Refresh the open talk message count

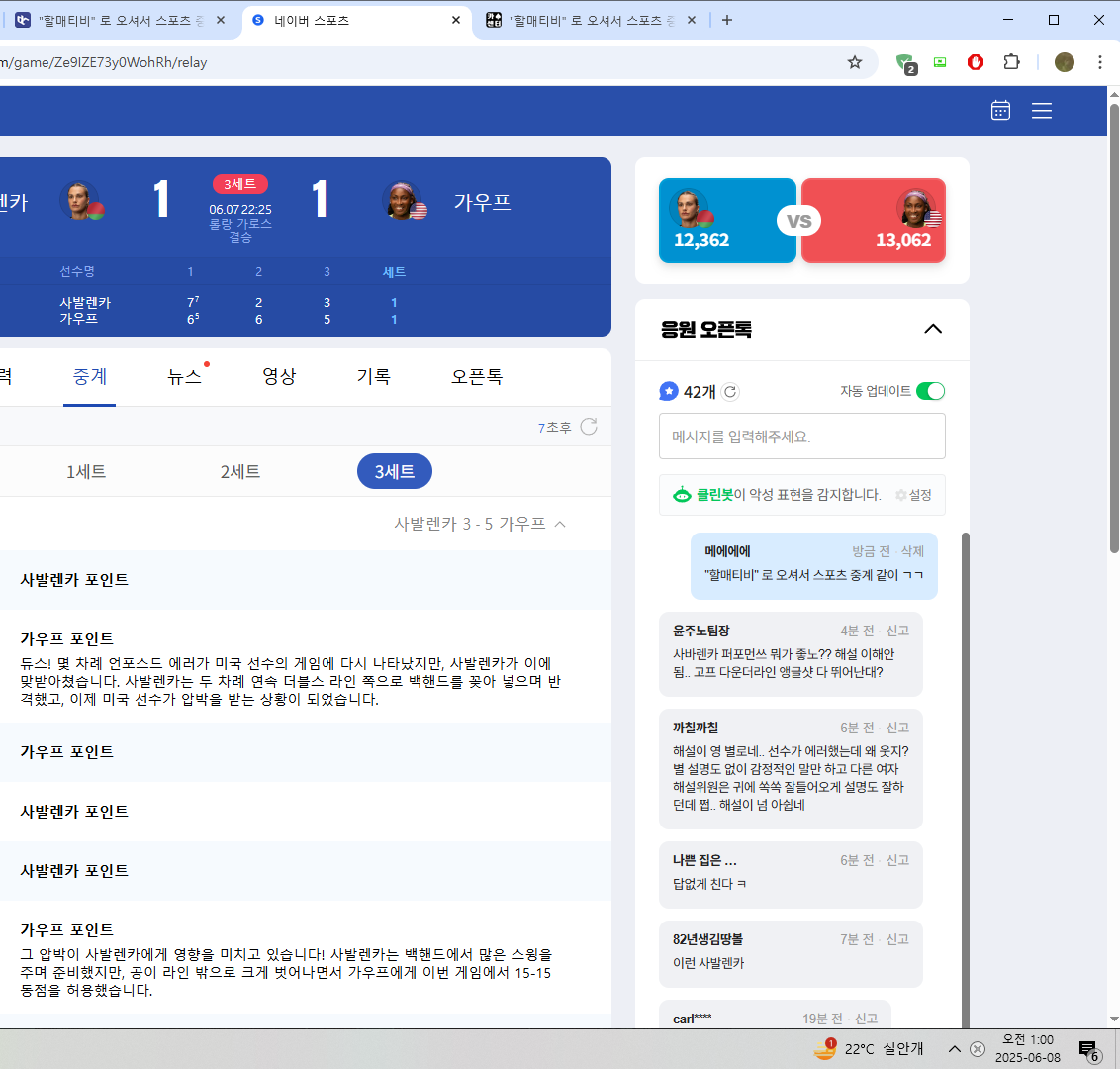tap(730, 392)
